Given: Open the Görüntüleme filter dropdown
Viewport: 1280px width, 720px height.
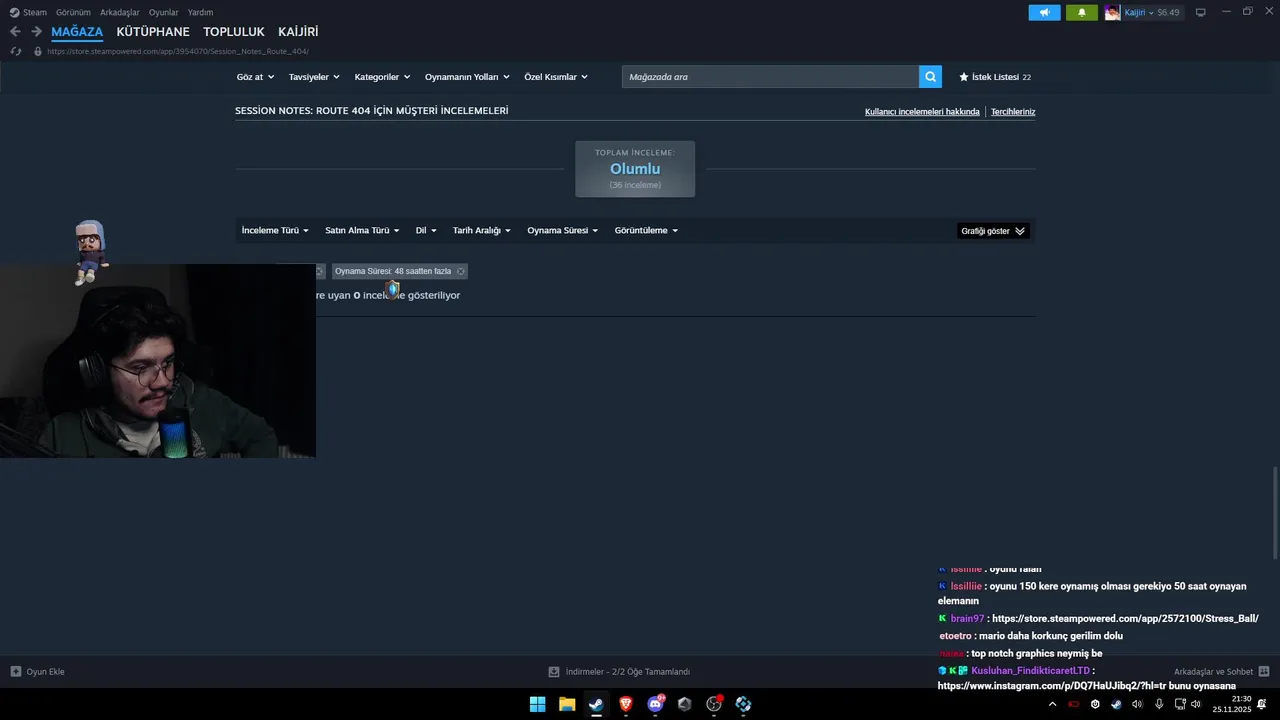Looking at the screenshot, I should point(646,230).
